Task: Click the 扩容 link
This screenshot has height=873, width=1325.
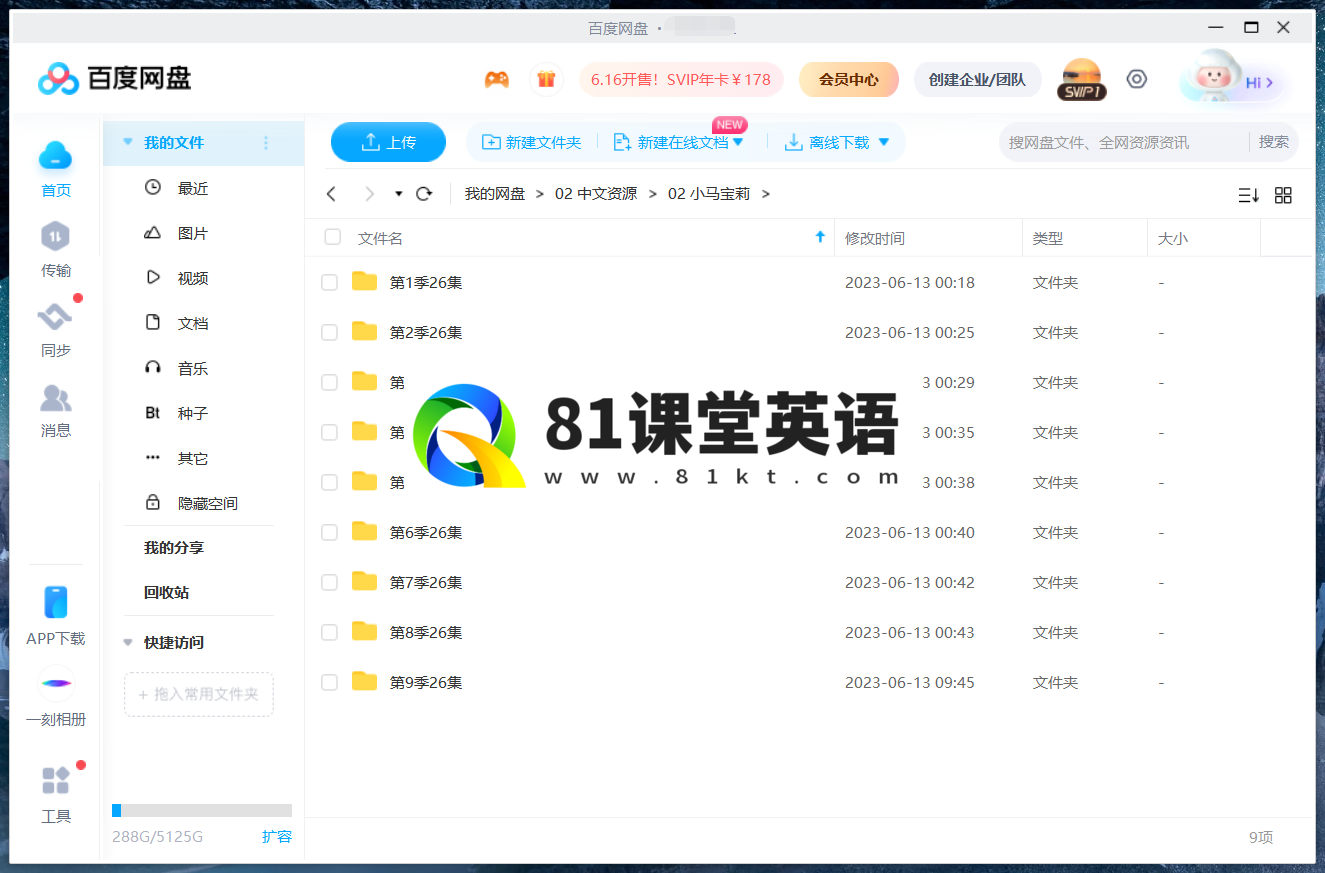Action: coord(277,836)
